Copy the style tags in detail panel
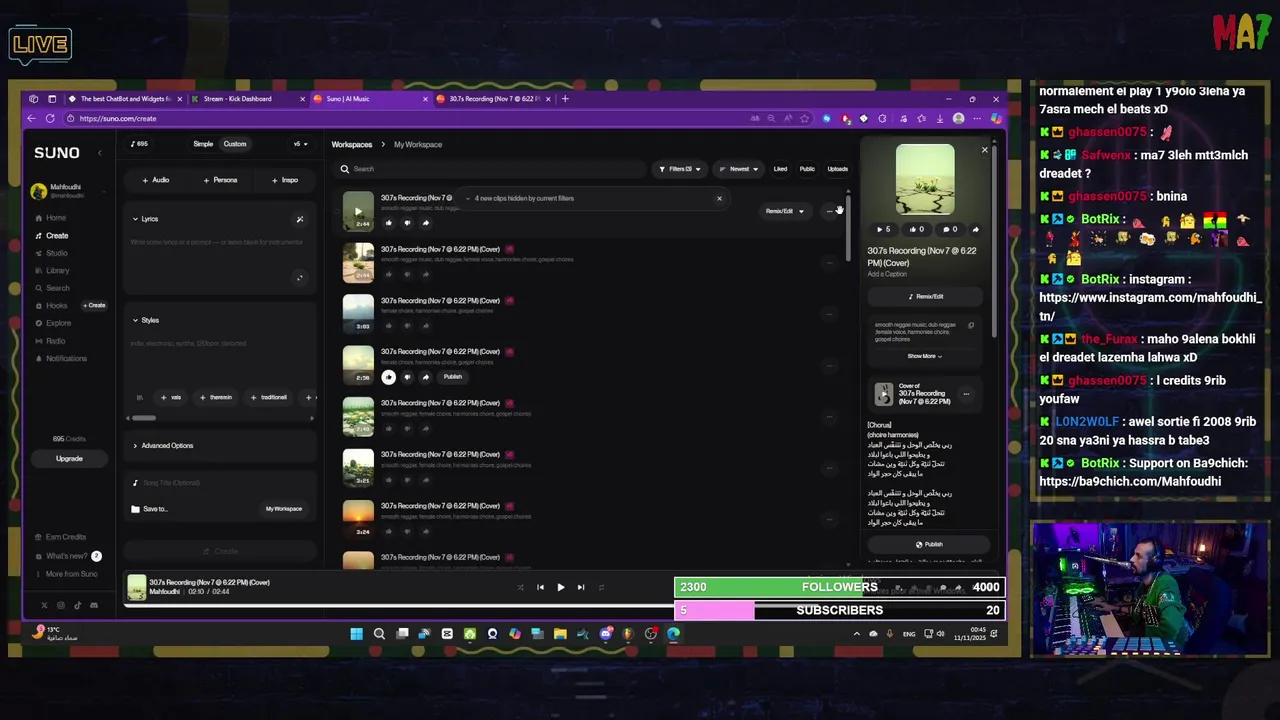Image resolution: width=1280 pixels, height=720 pixels. (x=971, y=325)
